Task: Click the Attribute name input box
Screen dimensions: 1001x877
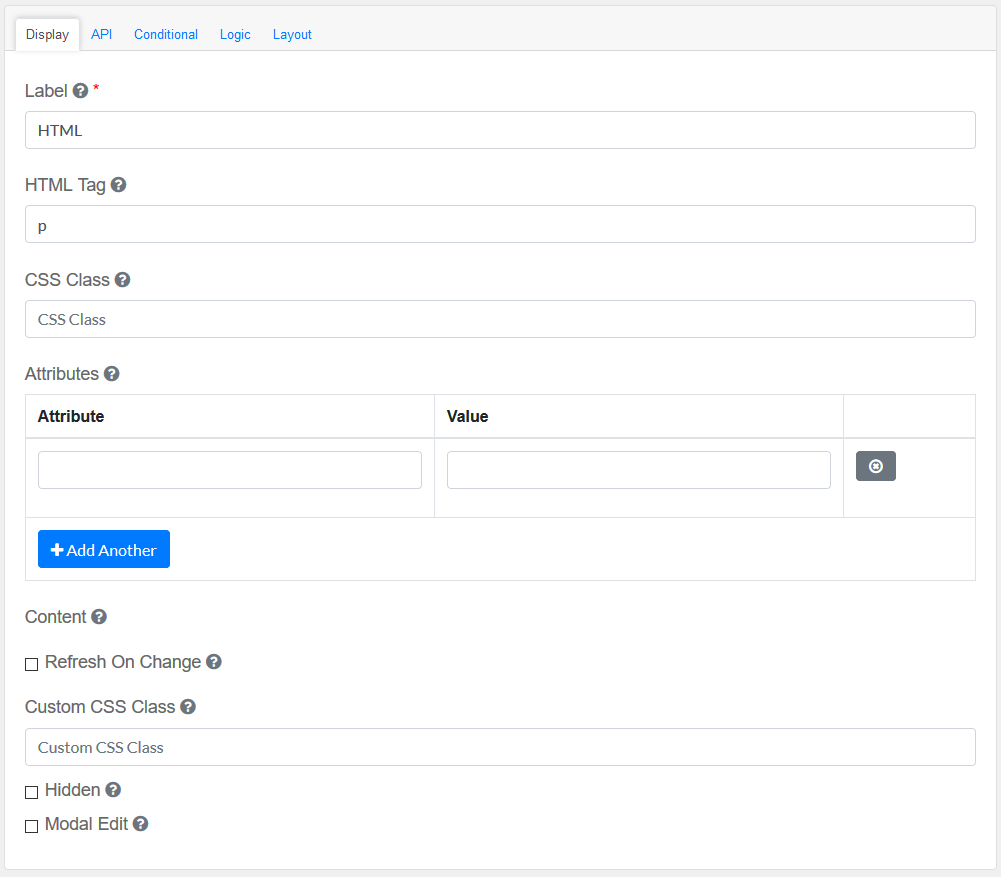Action: [x=230, y=470]
